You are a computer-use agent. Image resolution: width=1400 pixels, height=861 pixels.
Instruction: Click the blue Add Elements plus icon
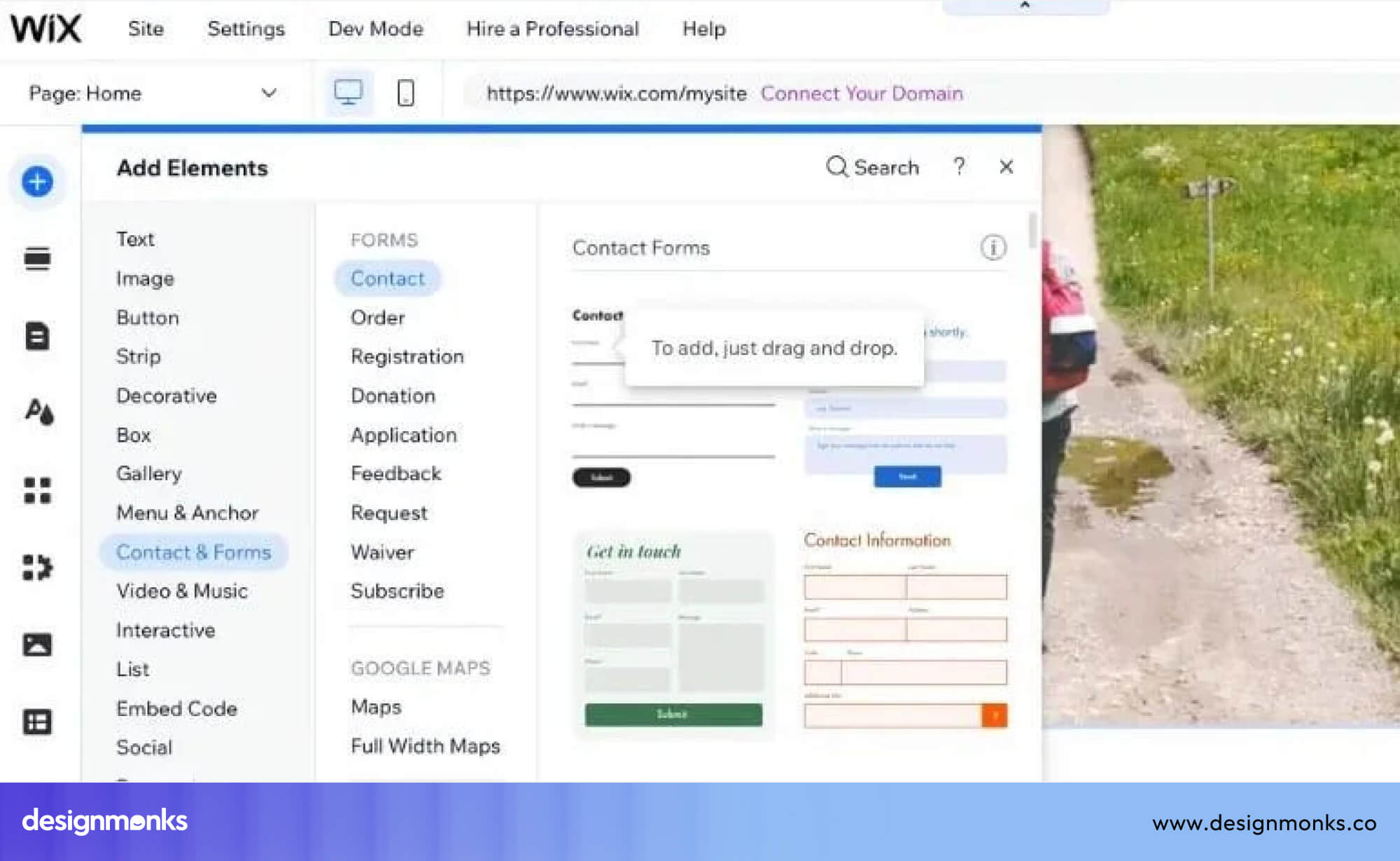pos(37,182)
